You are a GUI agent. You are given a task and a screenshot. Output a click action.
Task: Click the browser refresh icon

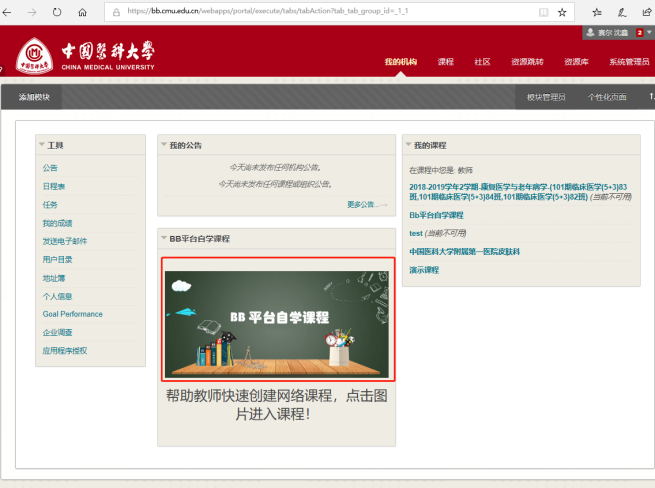pyautogui.click(x=57, y=12)
